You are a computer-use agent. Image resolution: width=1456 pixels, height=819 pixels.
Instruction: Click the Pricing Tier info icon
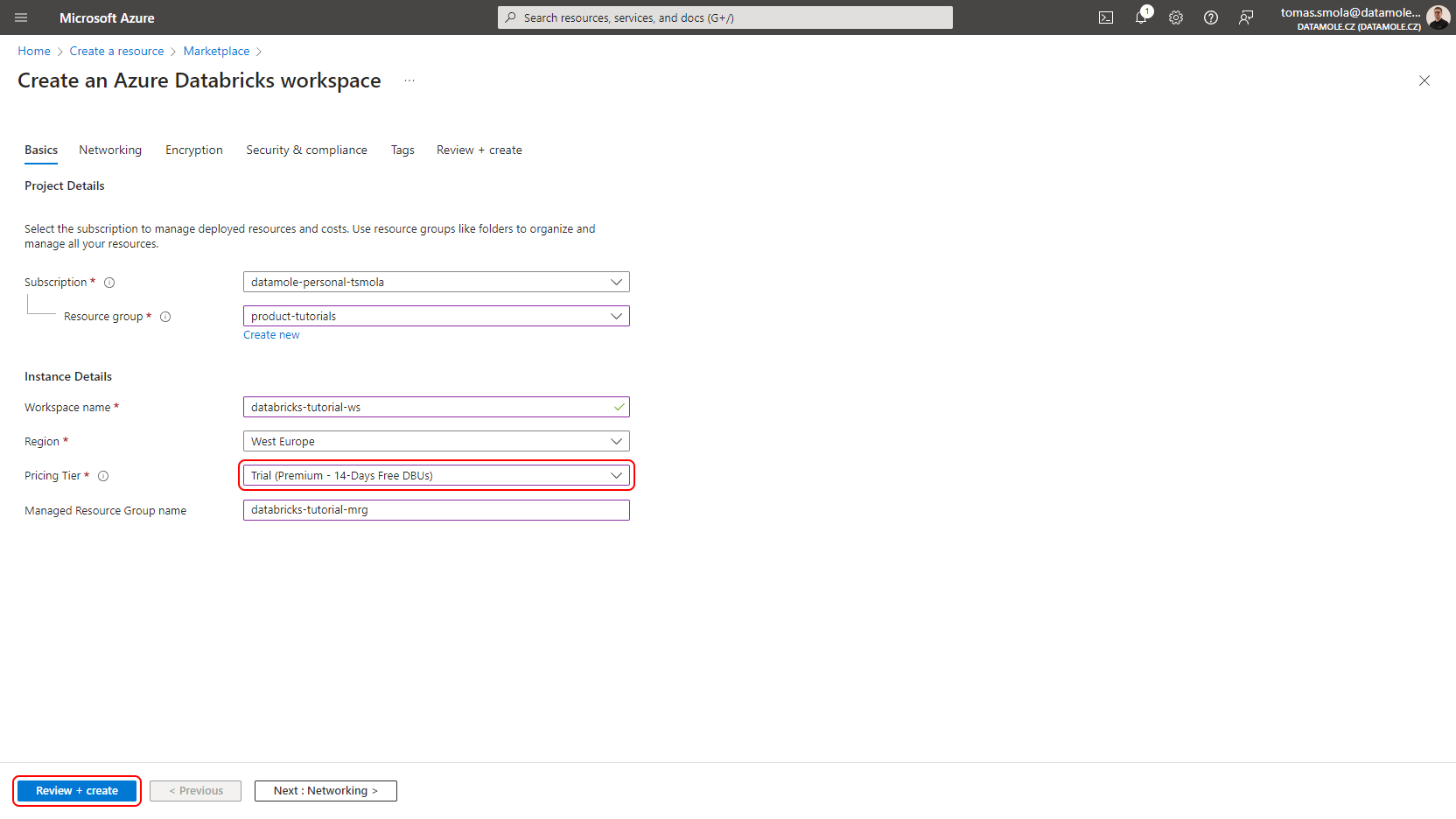(x=103, y=476)
